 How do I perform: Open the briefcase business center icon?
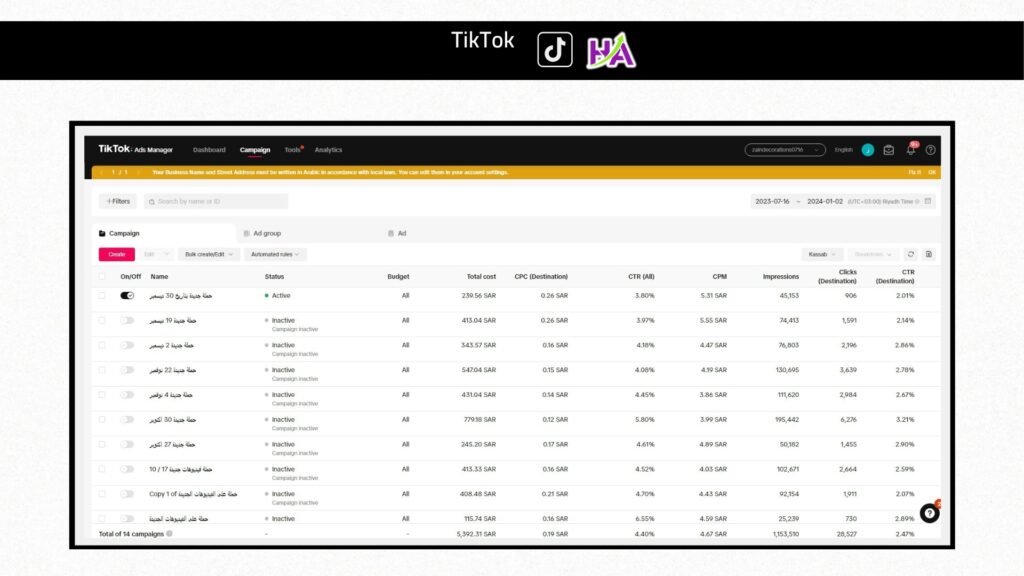tap(888, 150)
